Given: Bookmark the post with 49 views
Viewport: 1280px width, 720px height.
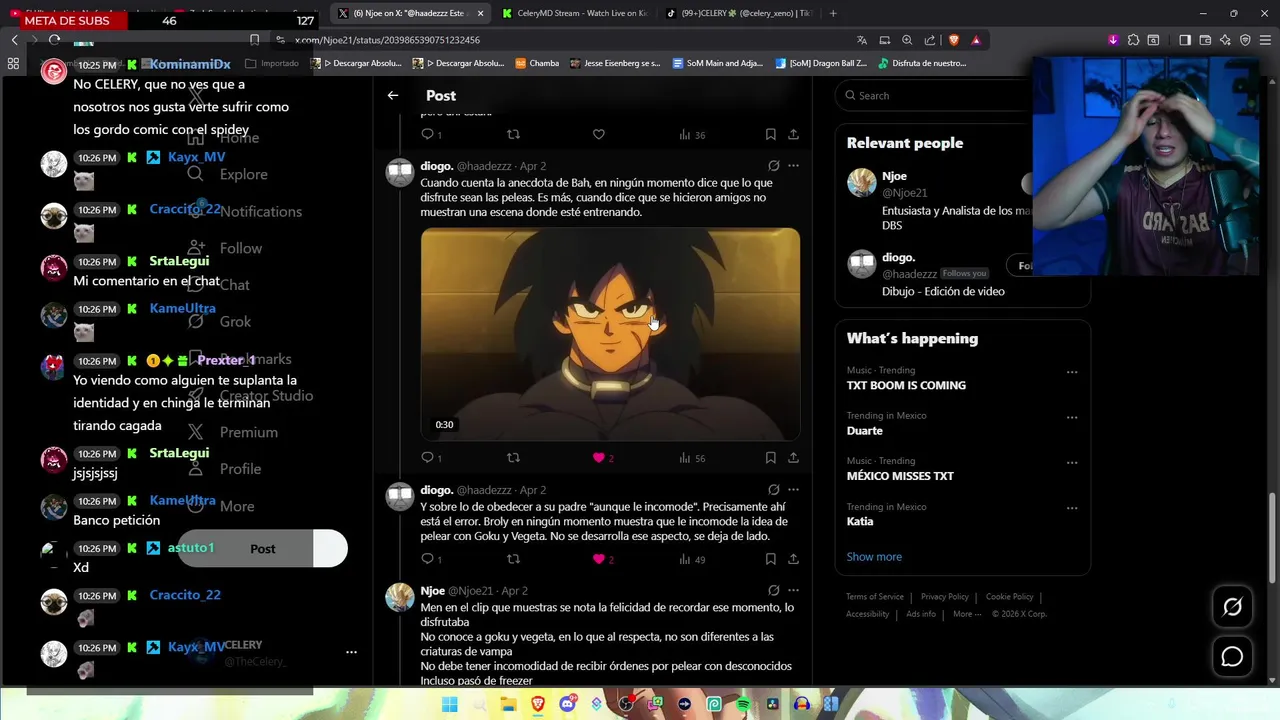Looking at the screenshot, I should pyautogui.click(x=770, y=559).
